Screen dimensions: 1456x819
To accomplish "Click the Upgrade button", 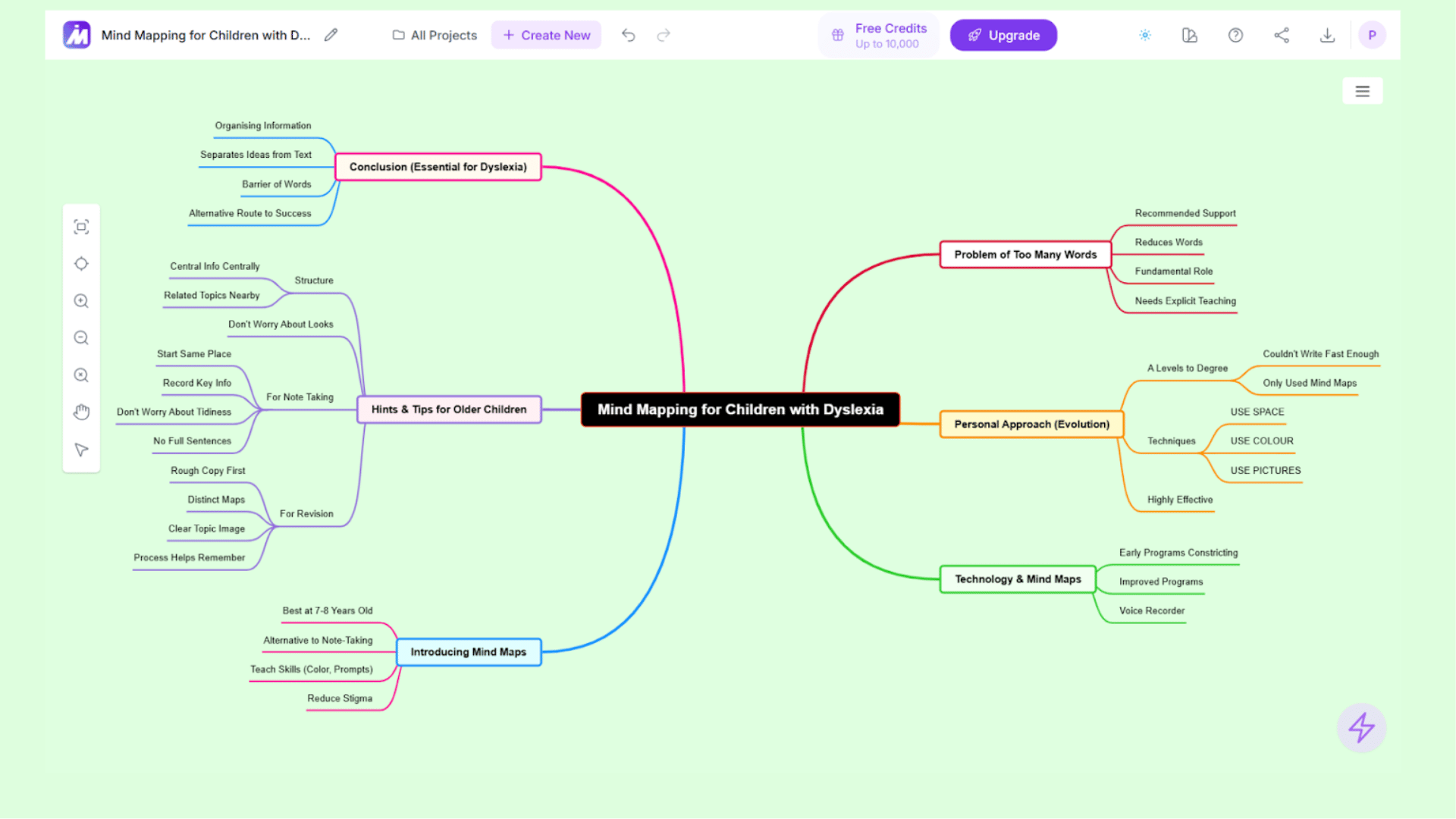I will [x=1003, y=35].
